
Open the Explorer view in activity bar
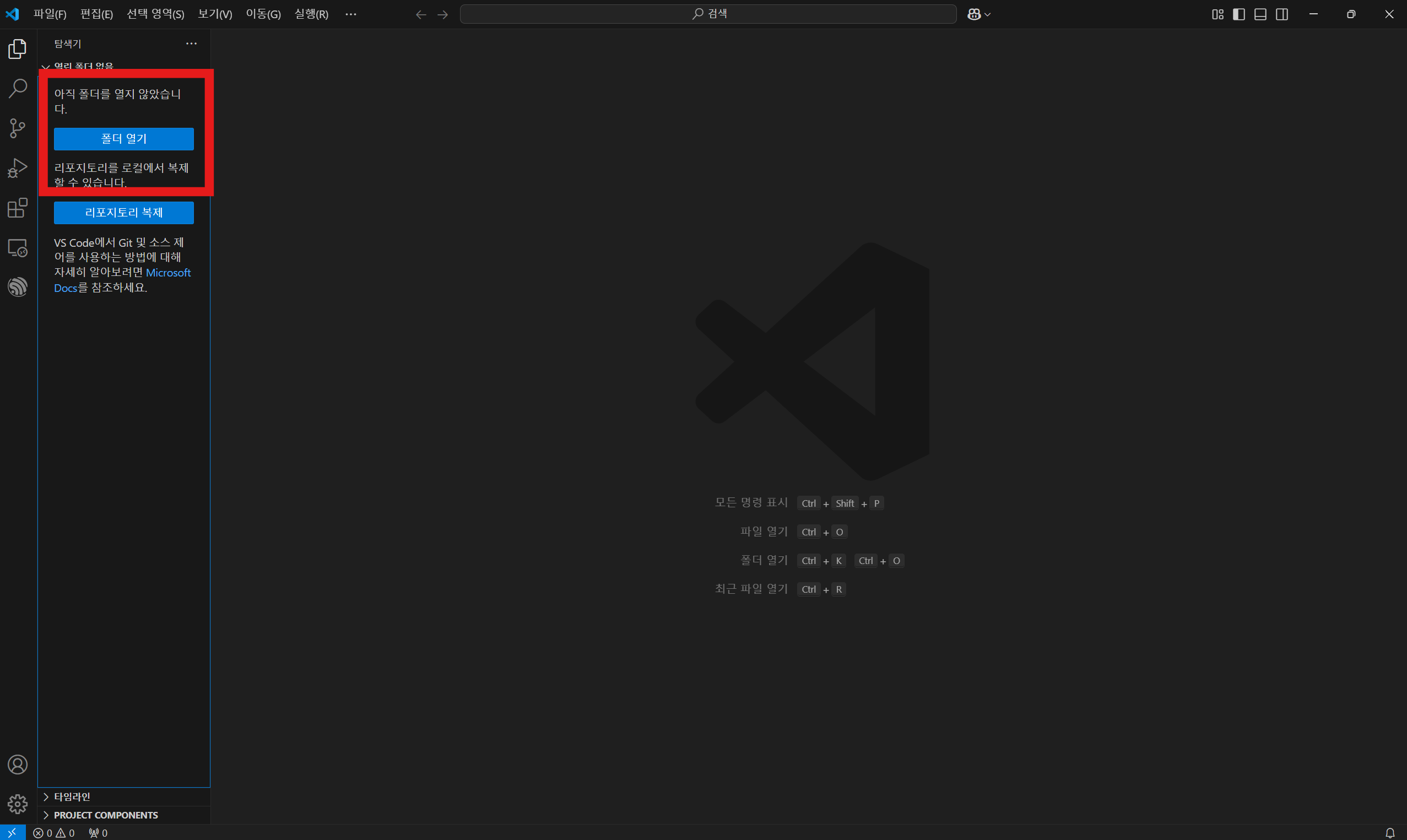(x=18, y=49)
